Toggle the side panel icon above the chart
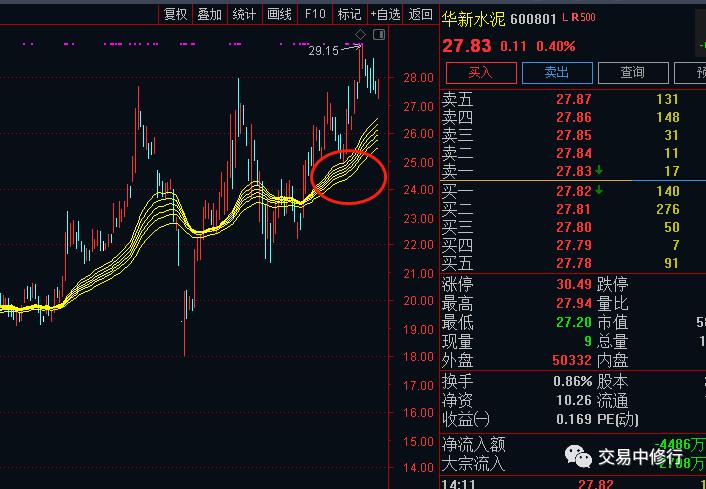Image resolution: width=706 pixels, height=489 pixels. coord(379,34)
